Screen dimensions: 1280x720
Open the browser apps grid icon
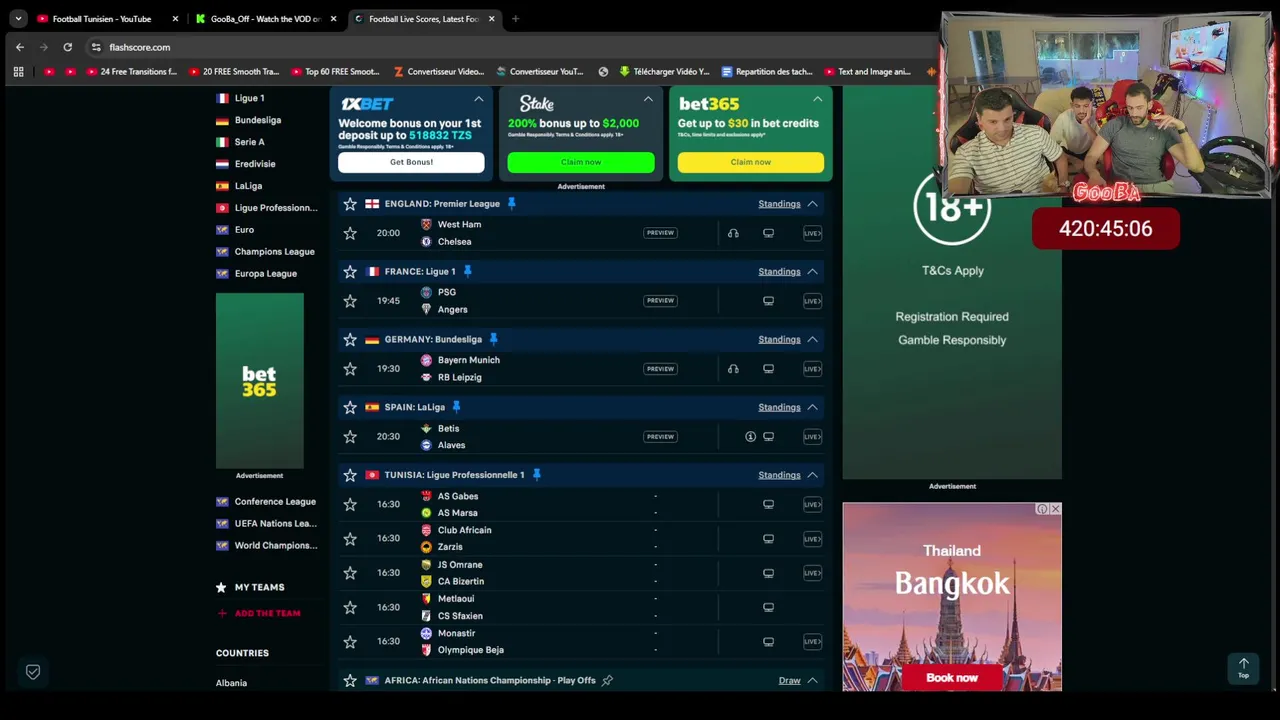coord(18,72)
